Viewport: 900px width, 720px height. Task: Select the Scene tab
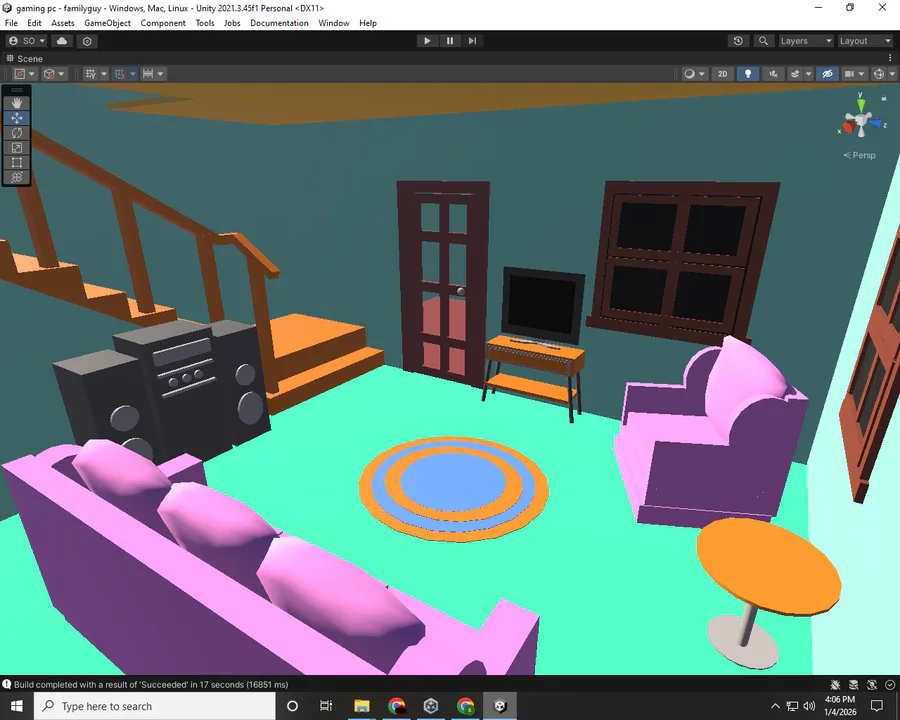point(25,59)
